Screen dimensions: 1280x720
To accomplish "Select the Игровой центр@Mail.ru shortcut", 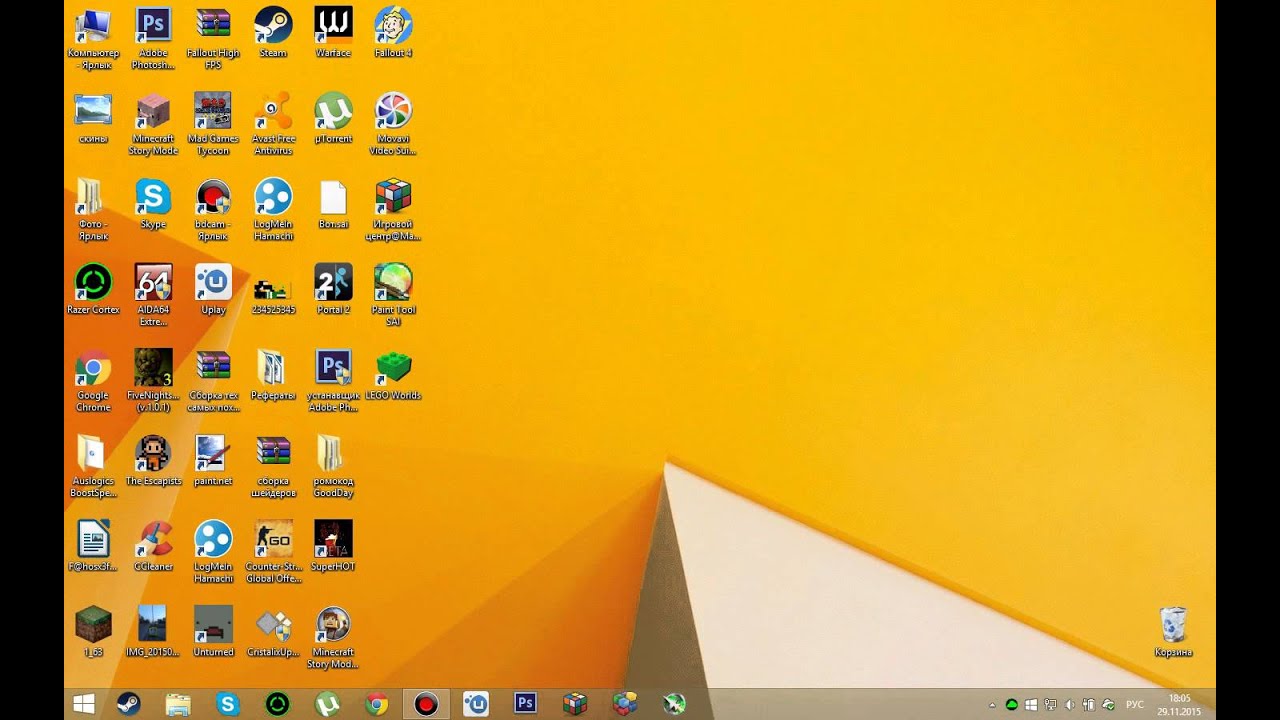I will coord(393,210).
